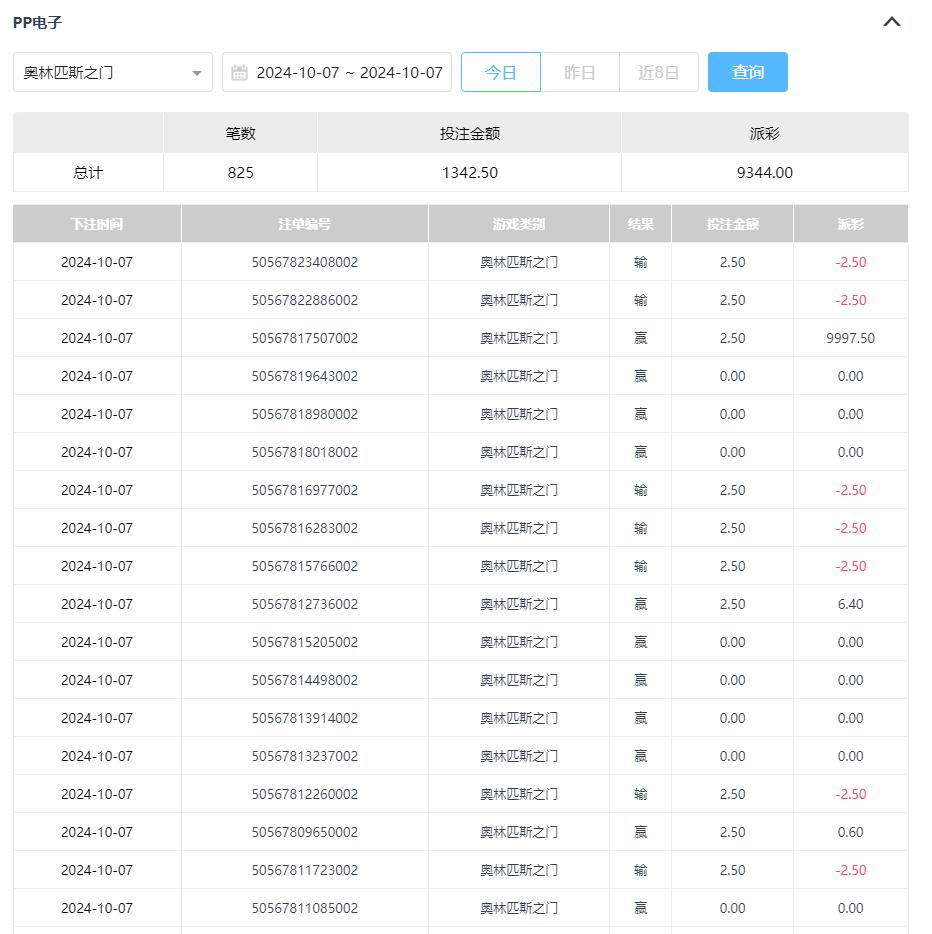Click the calendar icon in date field
The image size is (932, 934).
coord(239,72)
